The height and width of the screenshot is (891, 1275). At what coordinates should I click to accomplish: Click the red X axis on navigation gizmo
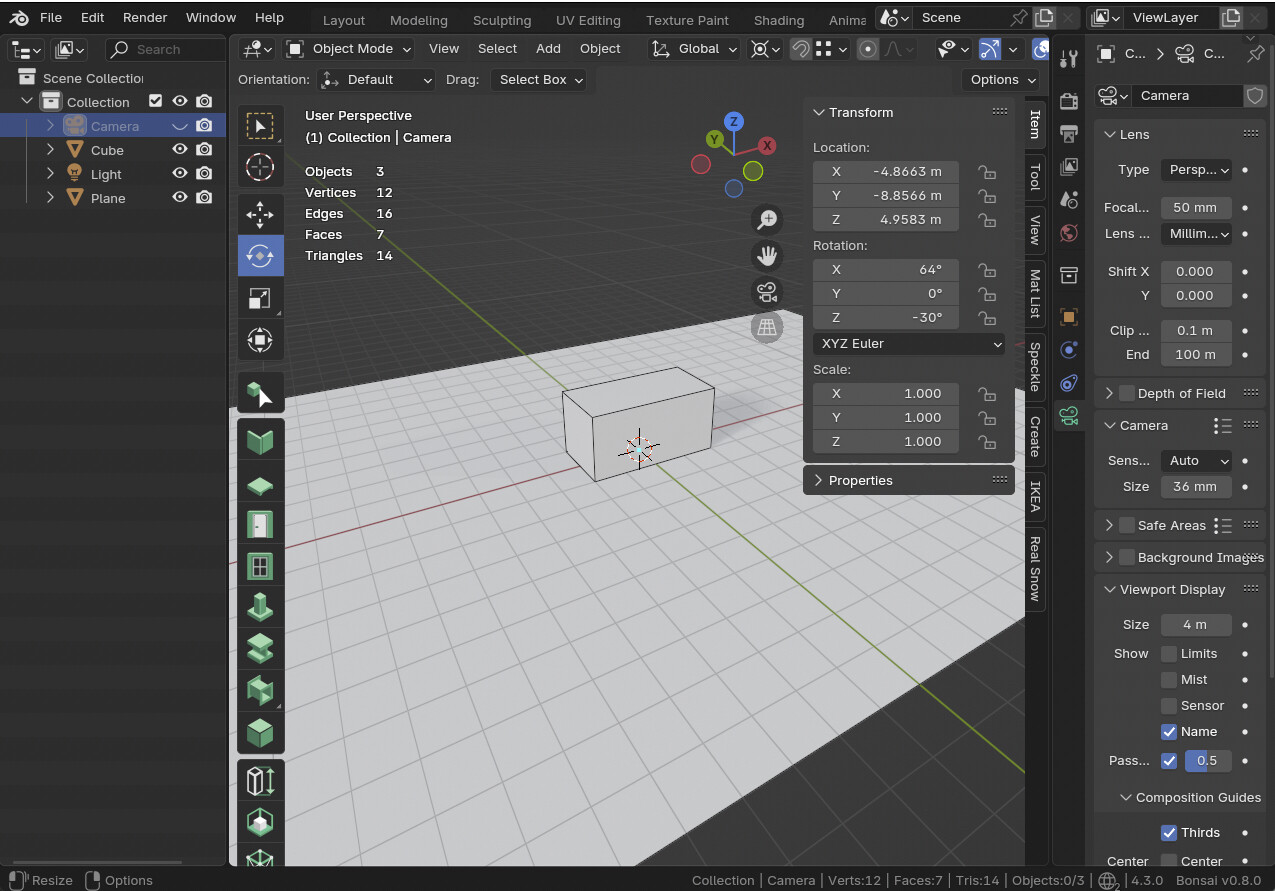click(767, 146)
